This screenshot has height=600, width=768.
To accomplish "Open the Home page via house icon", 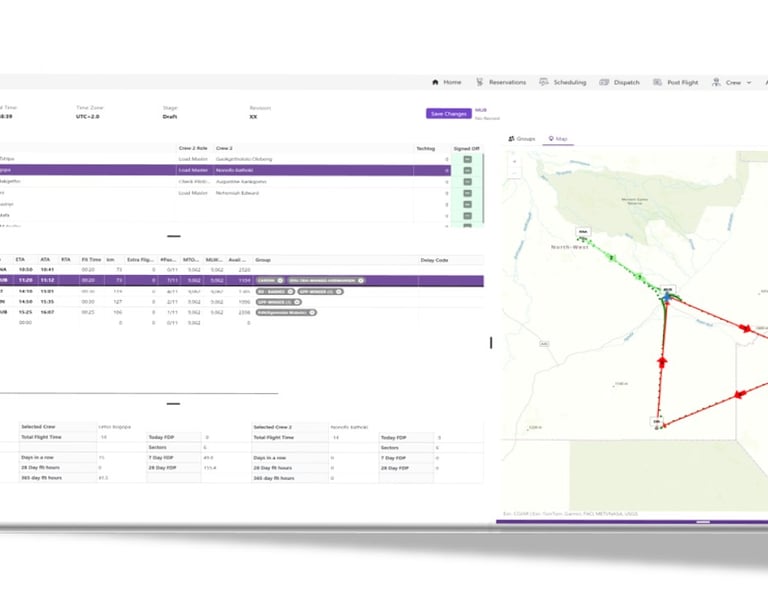I will click(x=435, y=82).
